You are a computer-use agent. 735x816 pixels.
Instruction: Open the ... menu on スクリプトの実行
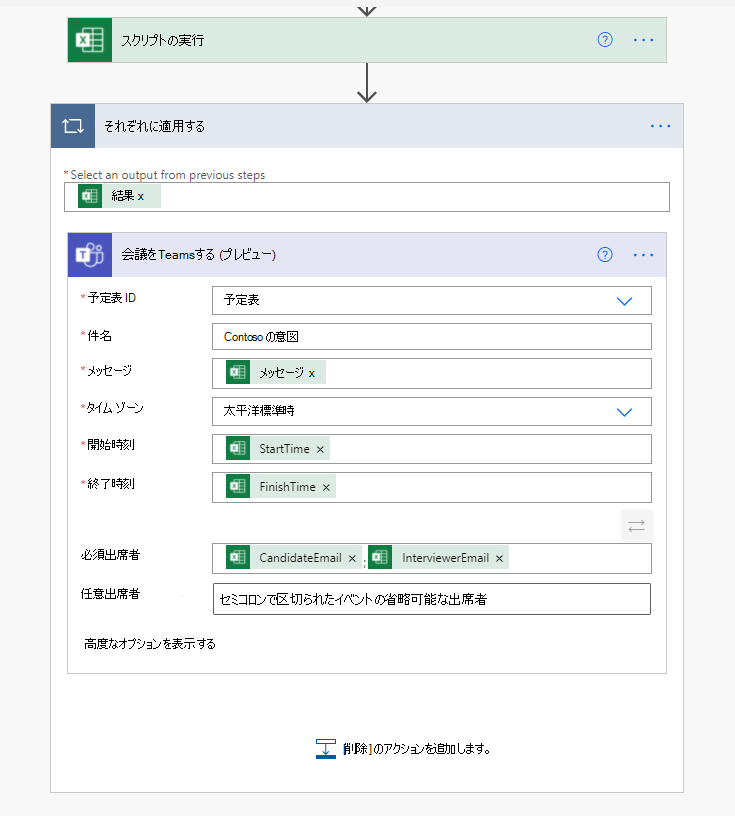[x=643, y=40]
